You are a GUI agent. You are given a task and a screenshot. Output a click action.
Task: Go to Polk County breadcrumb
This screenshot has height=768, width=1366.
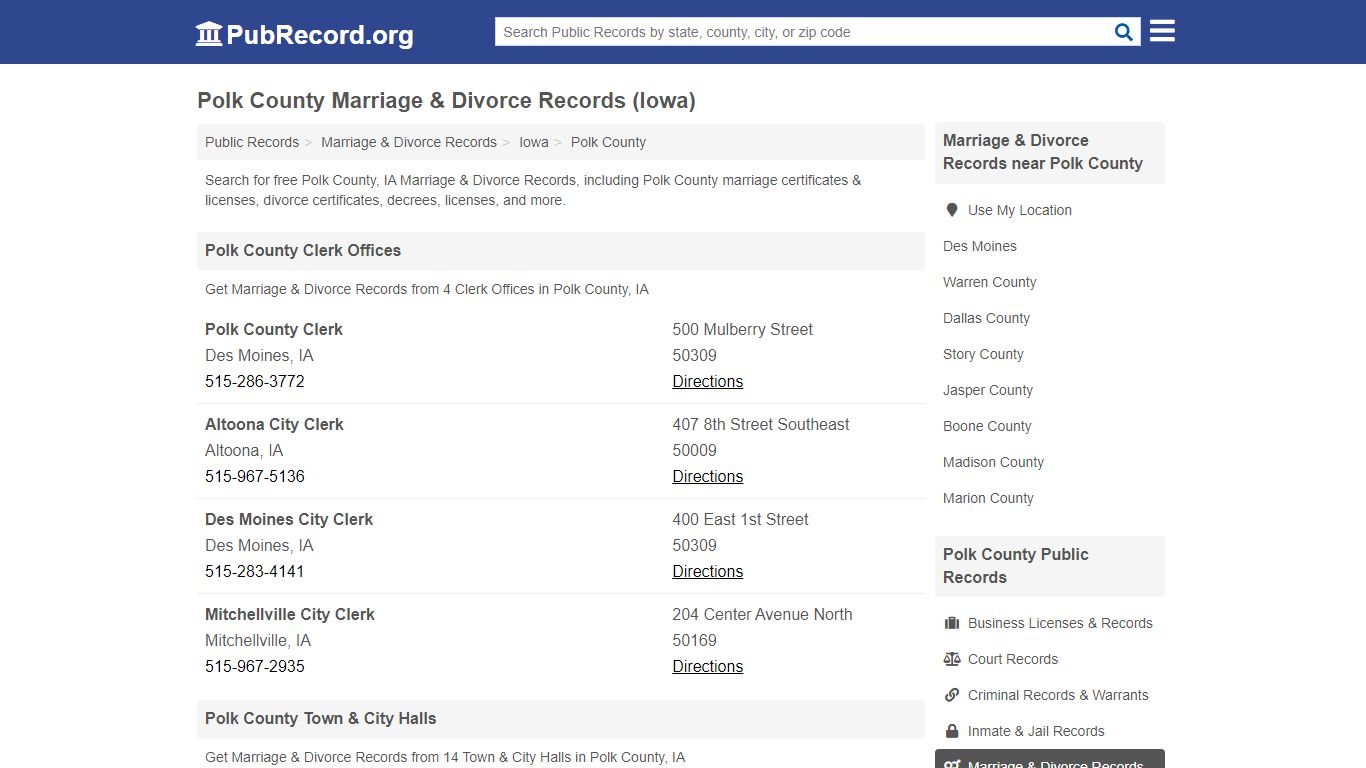pyautogui.click(x=608, y=142)
